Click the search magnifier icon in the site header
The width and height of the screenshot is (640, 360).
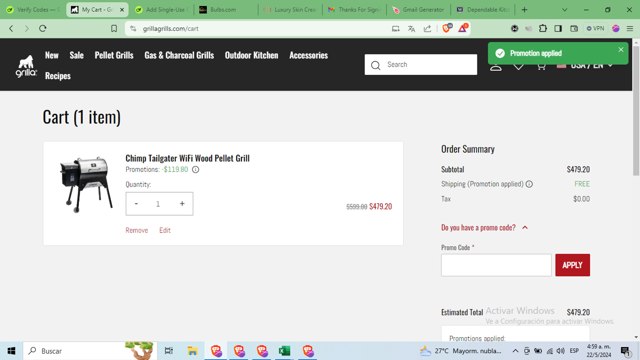(x=376, y=65)
